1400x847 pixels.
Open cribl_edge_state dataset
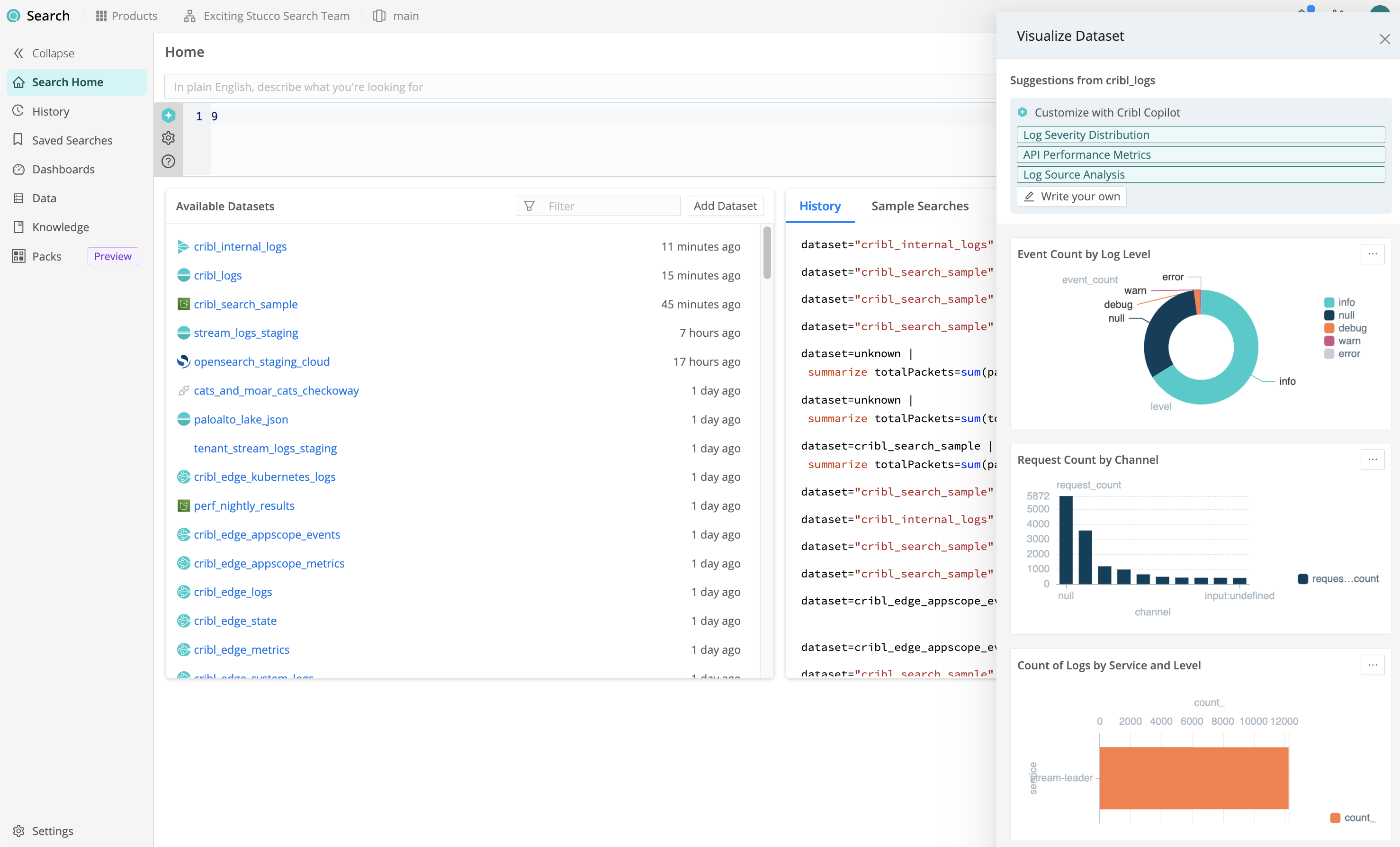(234, 621)
